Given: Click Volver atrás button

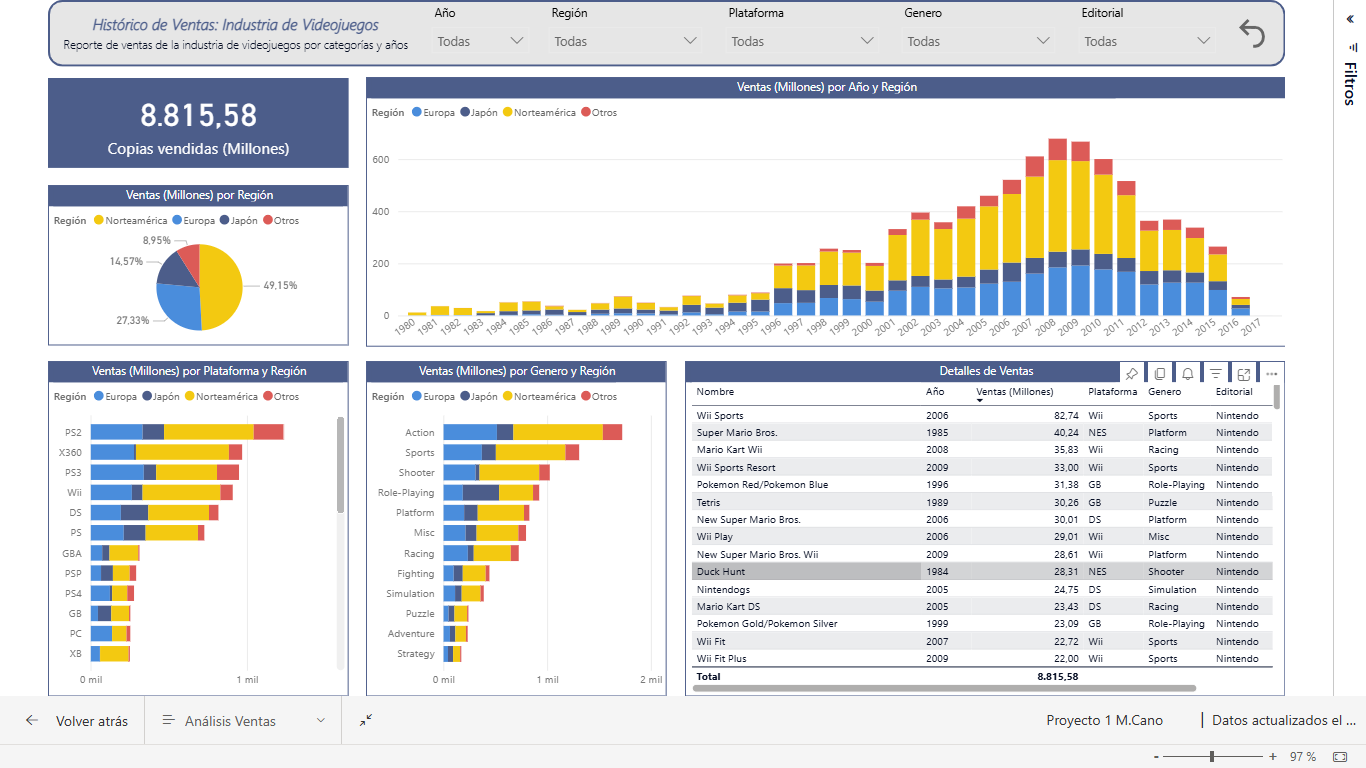Looking at the screenshot, I should [78, 721].
